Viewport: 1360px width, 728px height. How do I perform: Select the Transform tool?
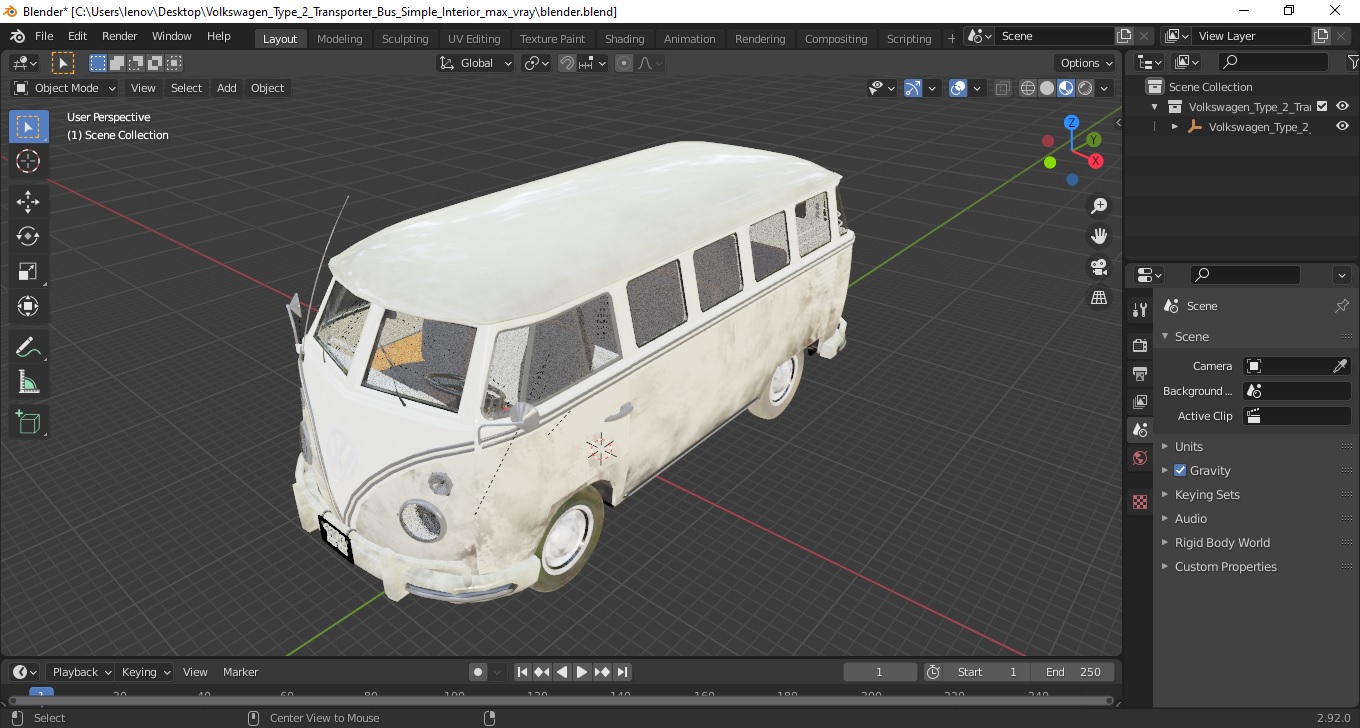tap(28, 306)
